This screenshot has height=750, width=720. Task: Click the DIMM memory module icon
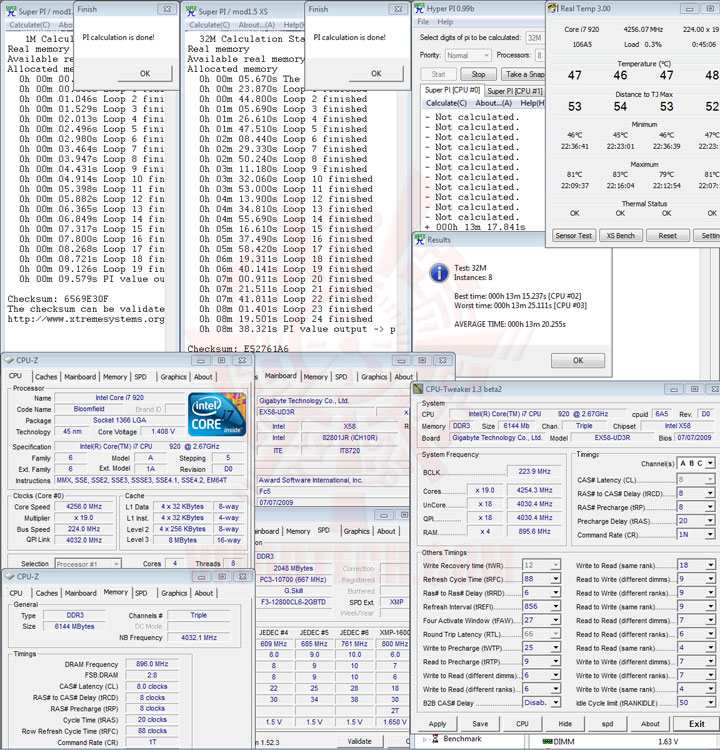click(548, 741)
